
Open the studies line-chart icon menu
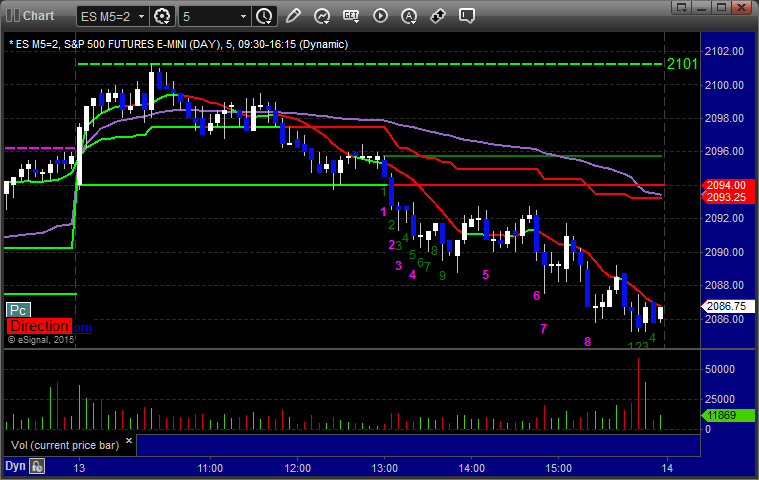(322, 16)
